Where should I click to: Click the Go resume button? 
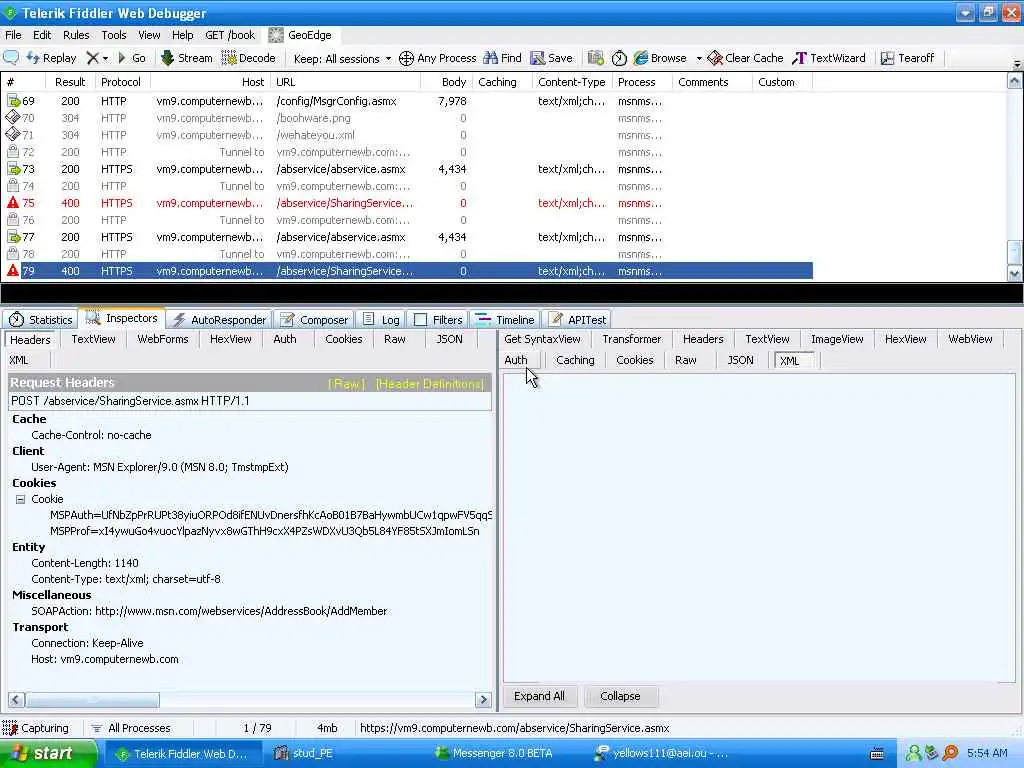tap(131, 58)
